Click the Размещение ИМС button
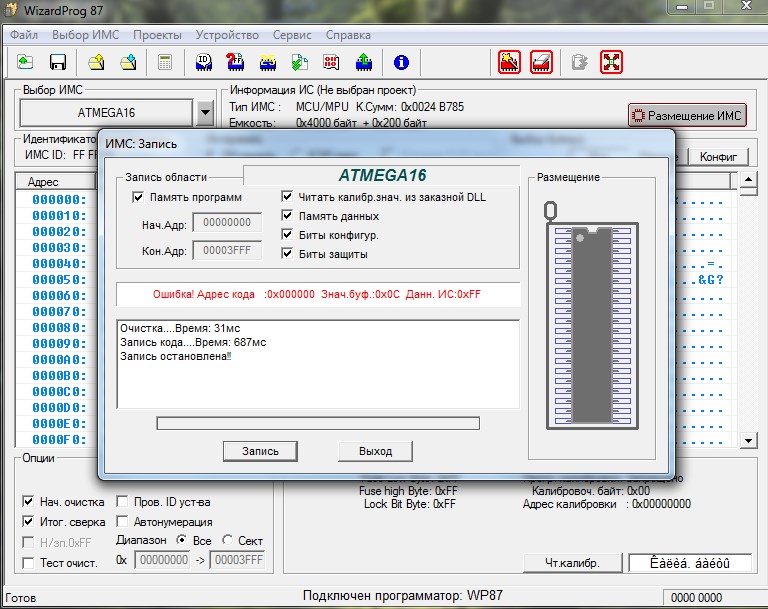 pos(687,115)
